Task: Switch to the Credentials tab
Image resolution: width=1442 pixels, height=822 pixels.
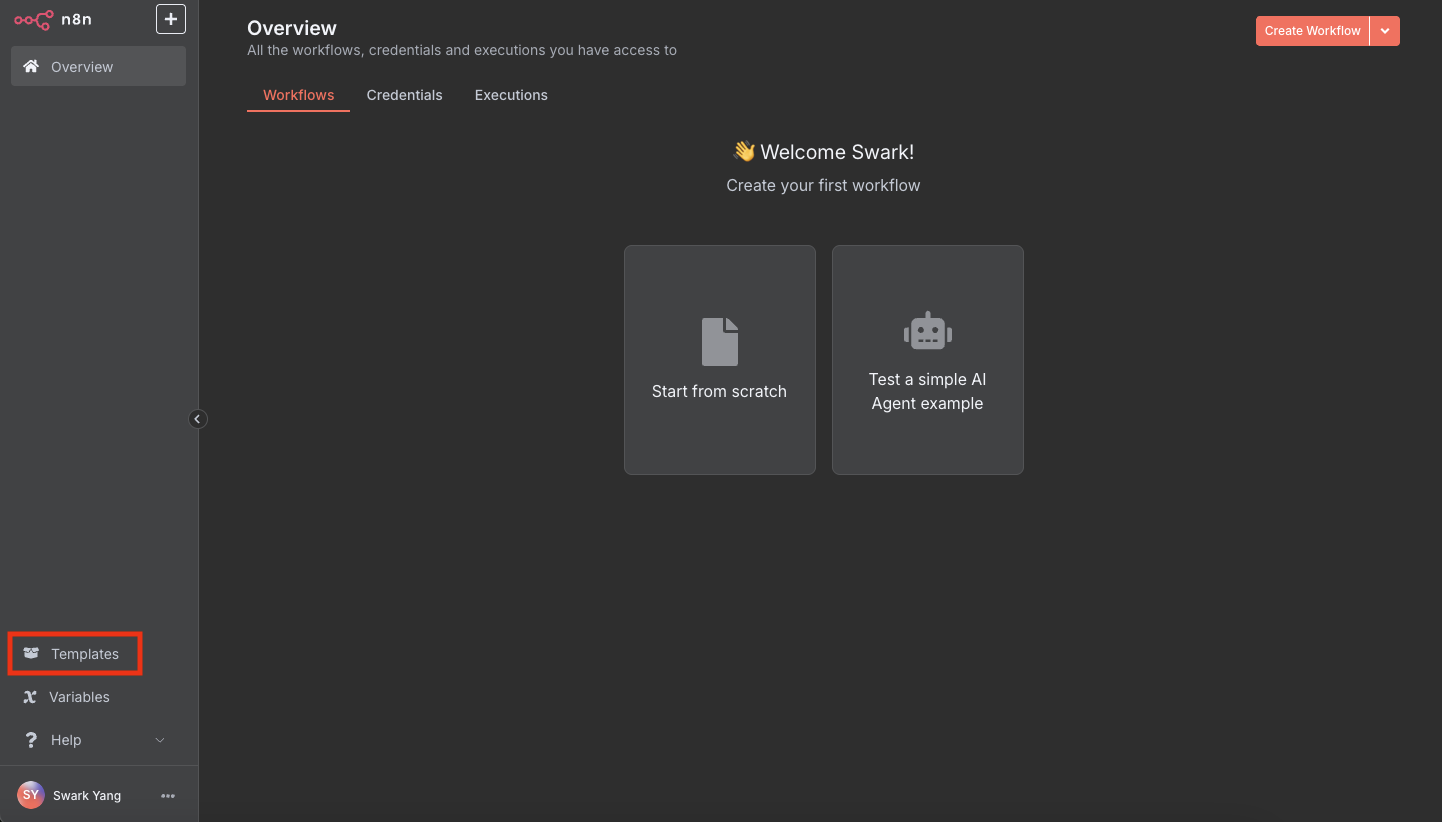Action: coord(404,95)
